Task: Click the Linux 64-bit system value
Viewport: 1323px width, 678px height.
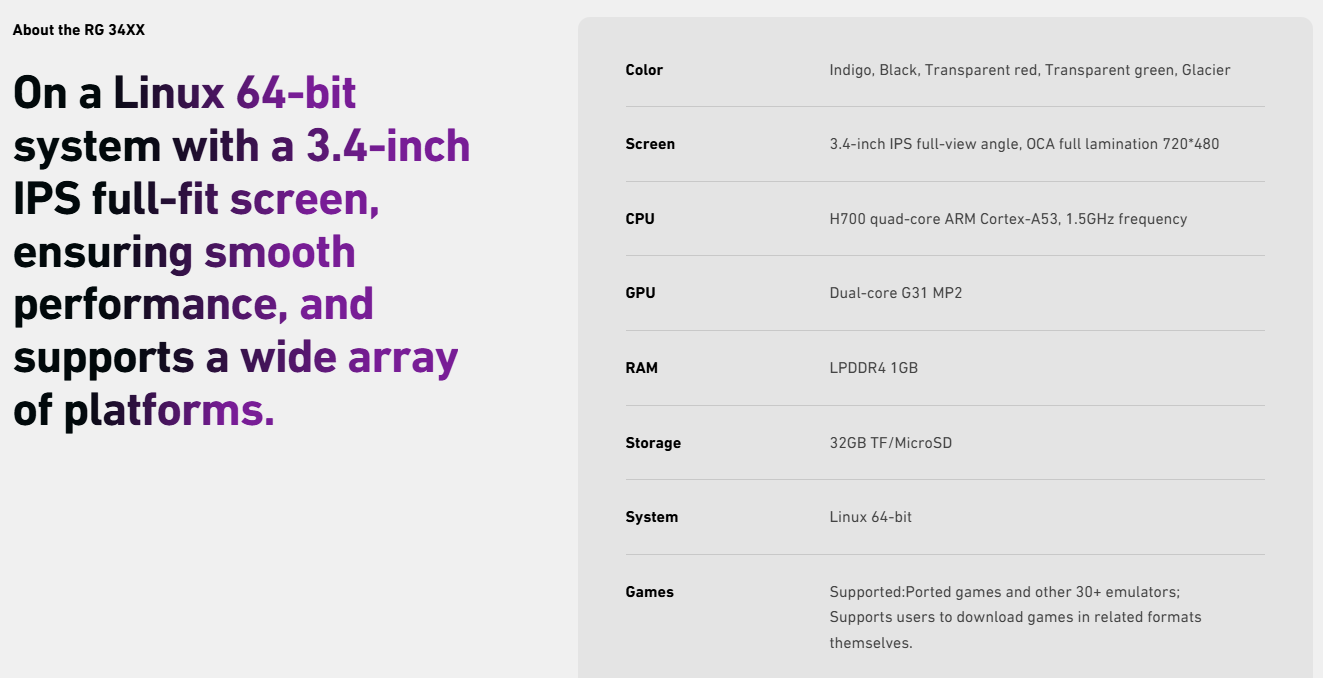Action: tap(871, 517)
